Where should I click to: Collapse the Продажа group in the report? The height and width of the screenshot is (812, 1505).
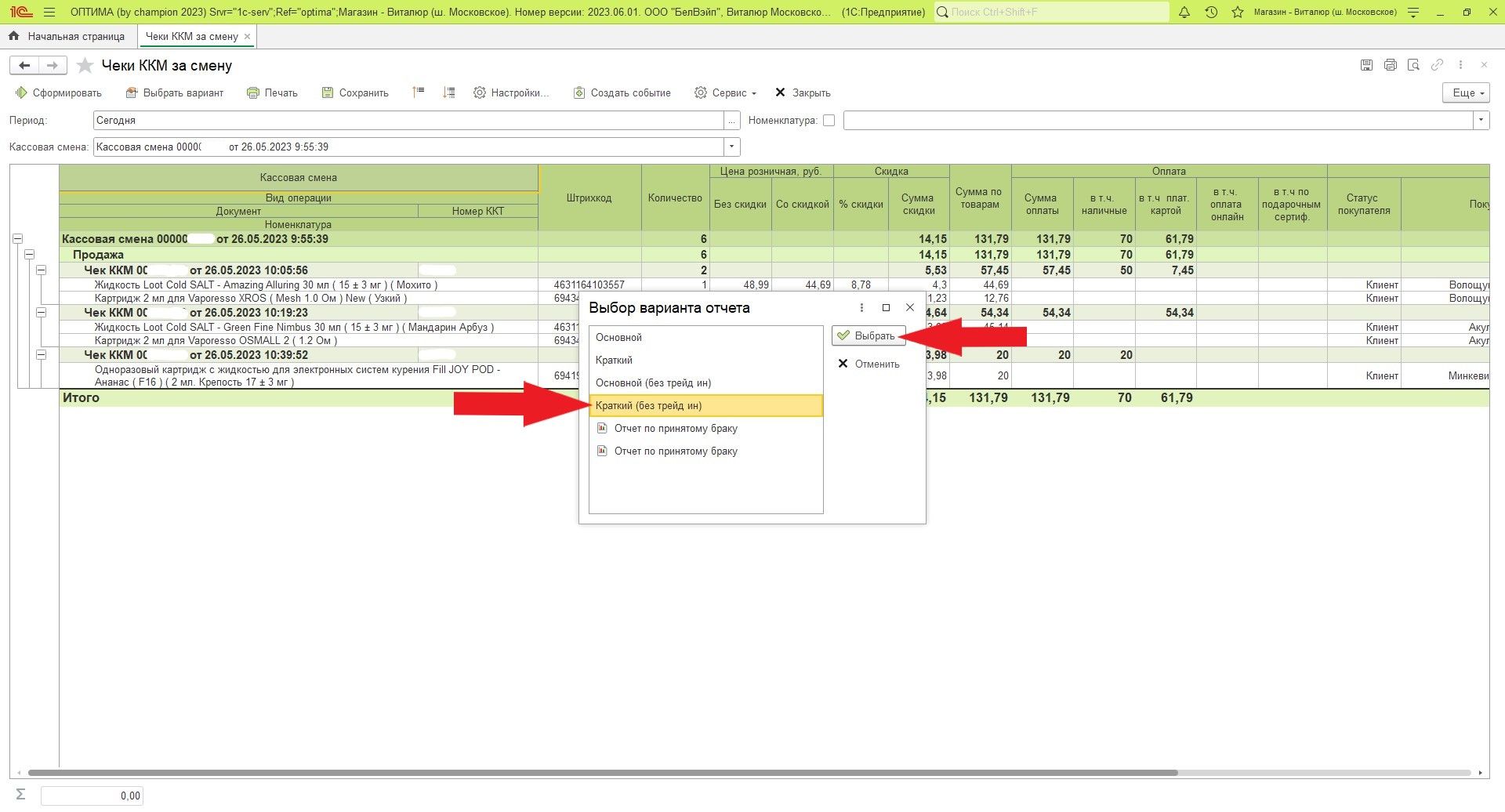point(29,255)
